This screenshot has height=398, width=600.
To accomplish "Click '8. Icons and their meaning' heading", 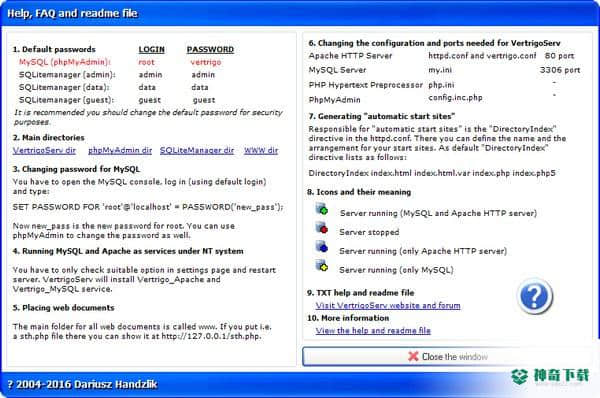I will coord(359,192).
